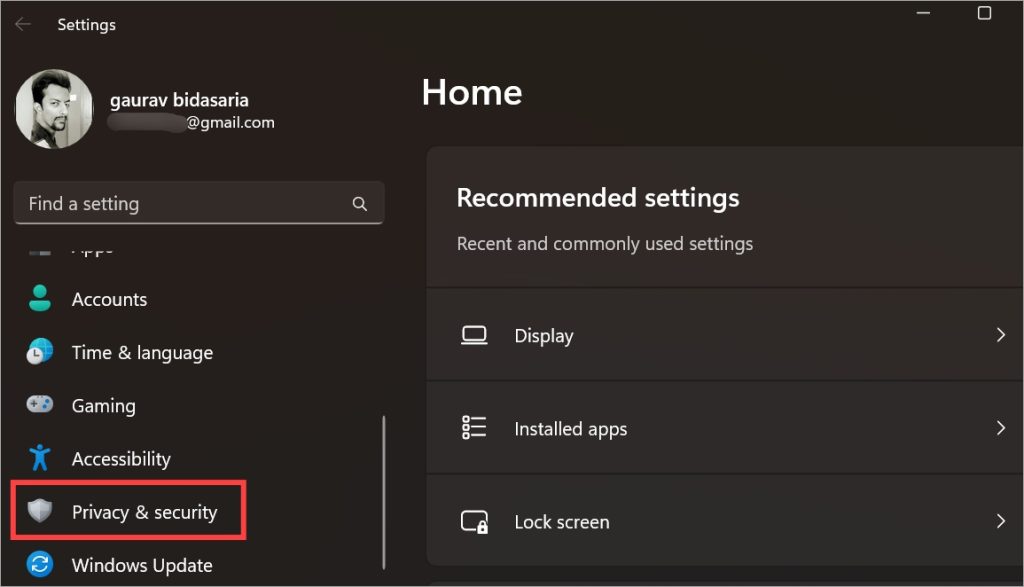Click the Time & language clock icon
The image size is (1024, 587).
(x=40, y=352)
